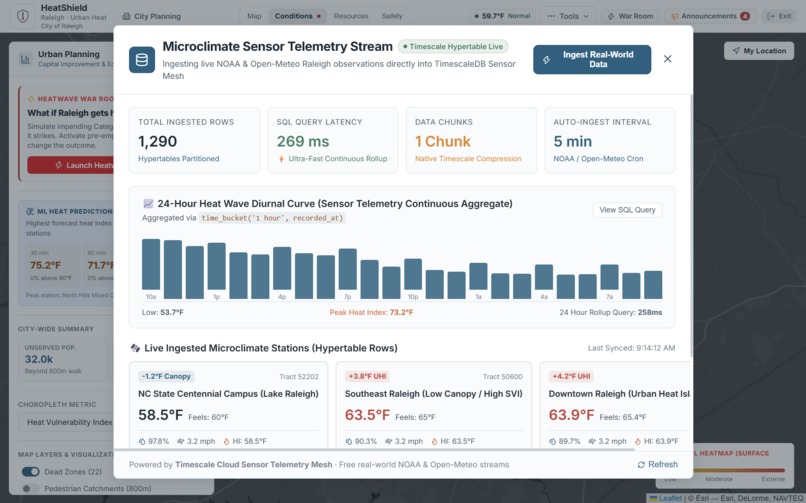Open Announcements with 4 notifications
Image resolution: width=806 pixels, height=503 pixels.
tap(710, 16)
